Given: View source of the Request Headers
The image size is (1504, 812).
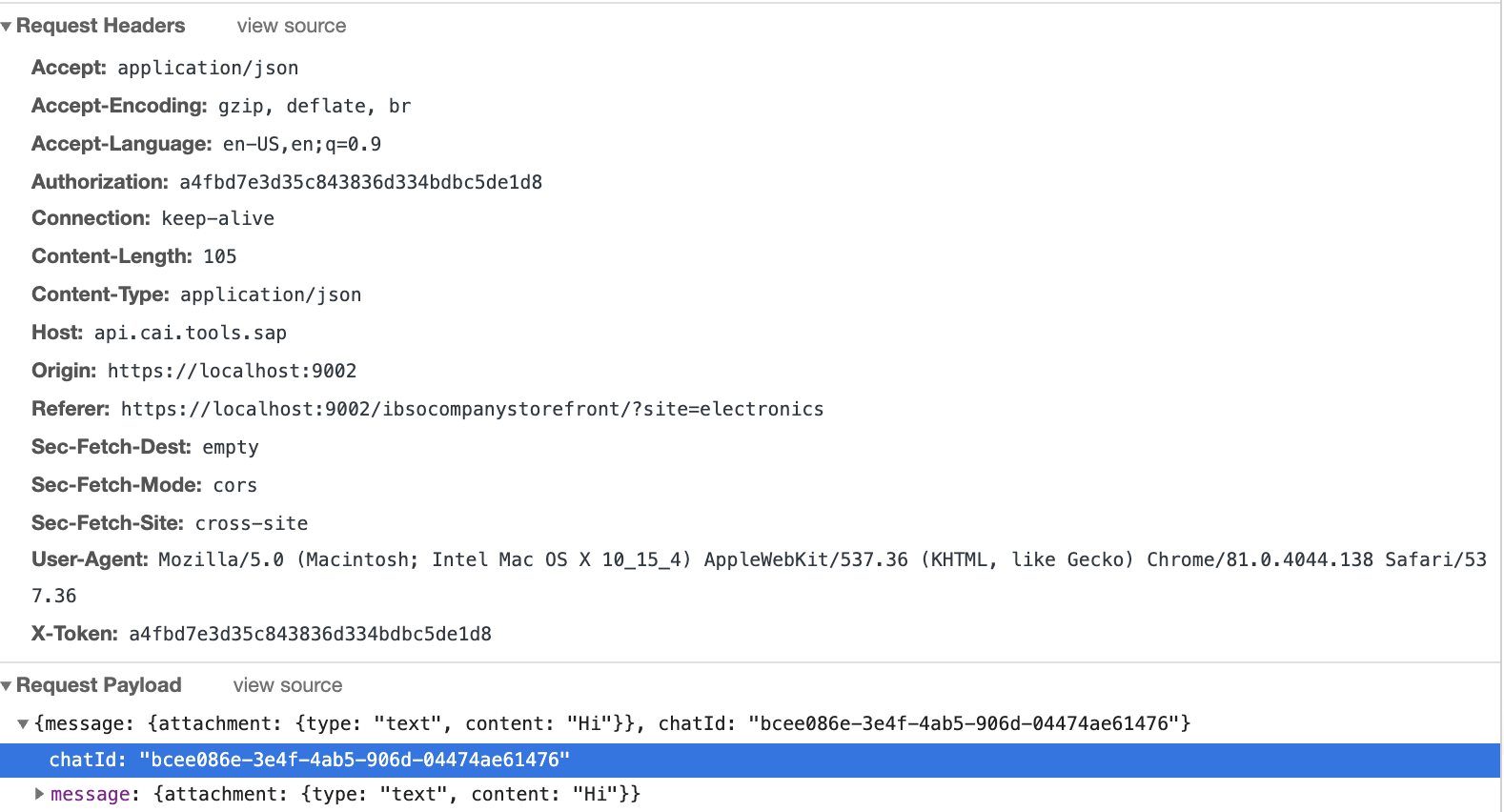Looking at the screenshot, I should pos(291,26).
